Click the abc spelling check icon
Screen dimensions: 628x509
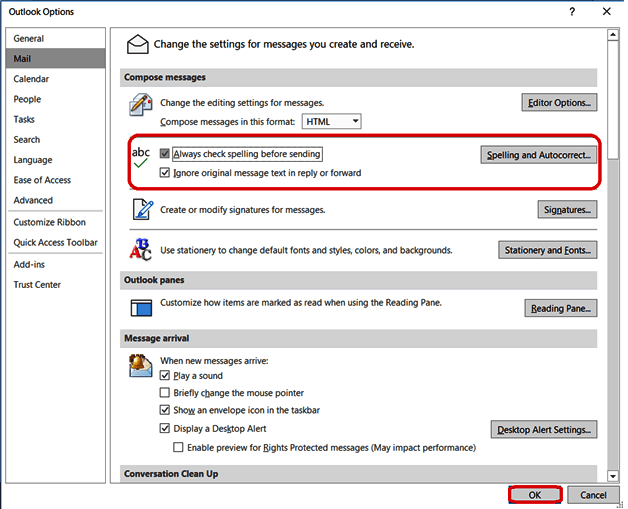click(141, 157)
